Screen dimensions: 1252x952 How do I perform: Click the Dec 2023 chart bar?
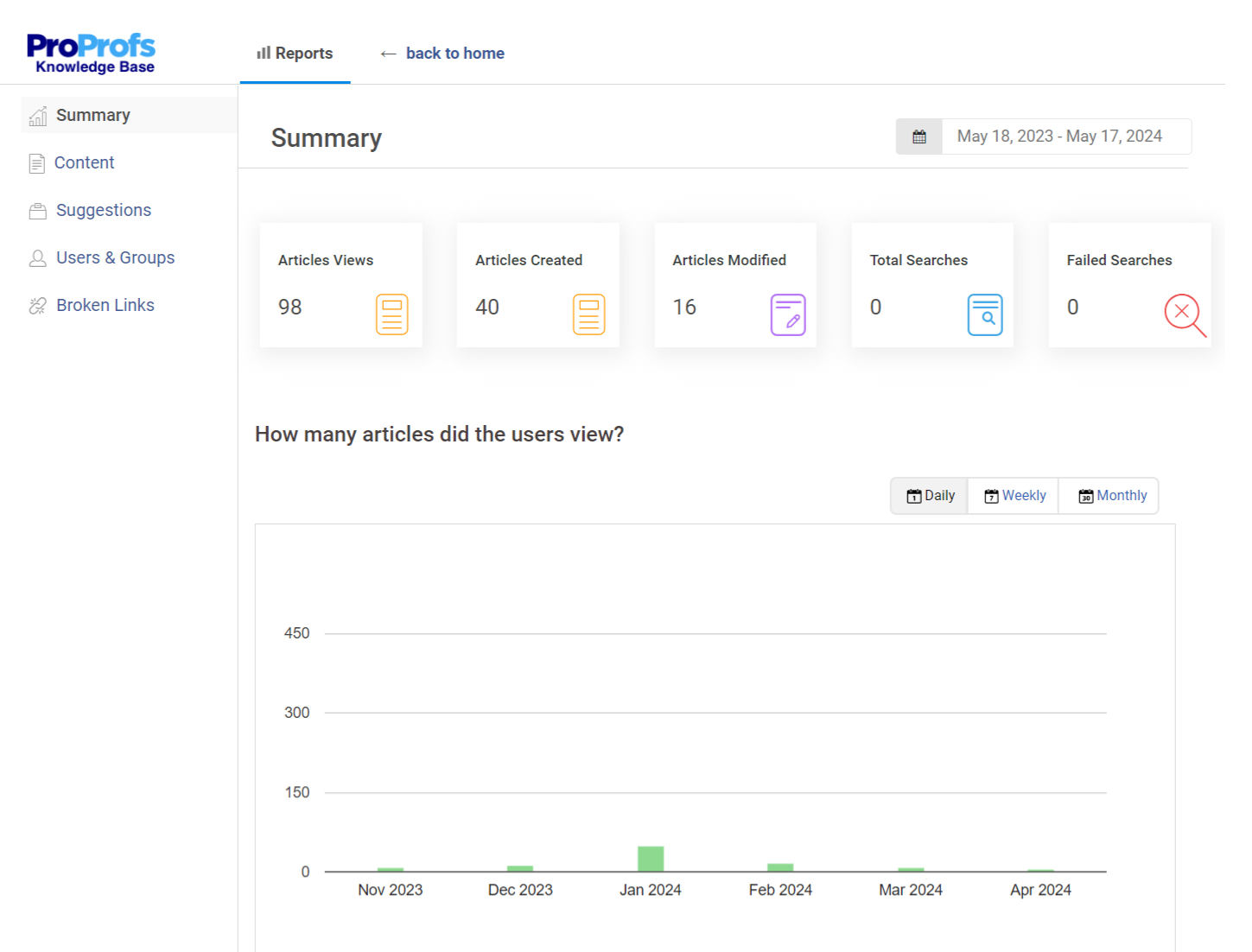(x=520, y=868)
